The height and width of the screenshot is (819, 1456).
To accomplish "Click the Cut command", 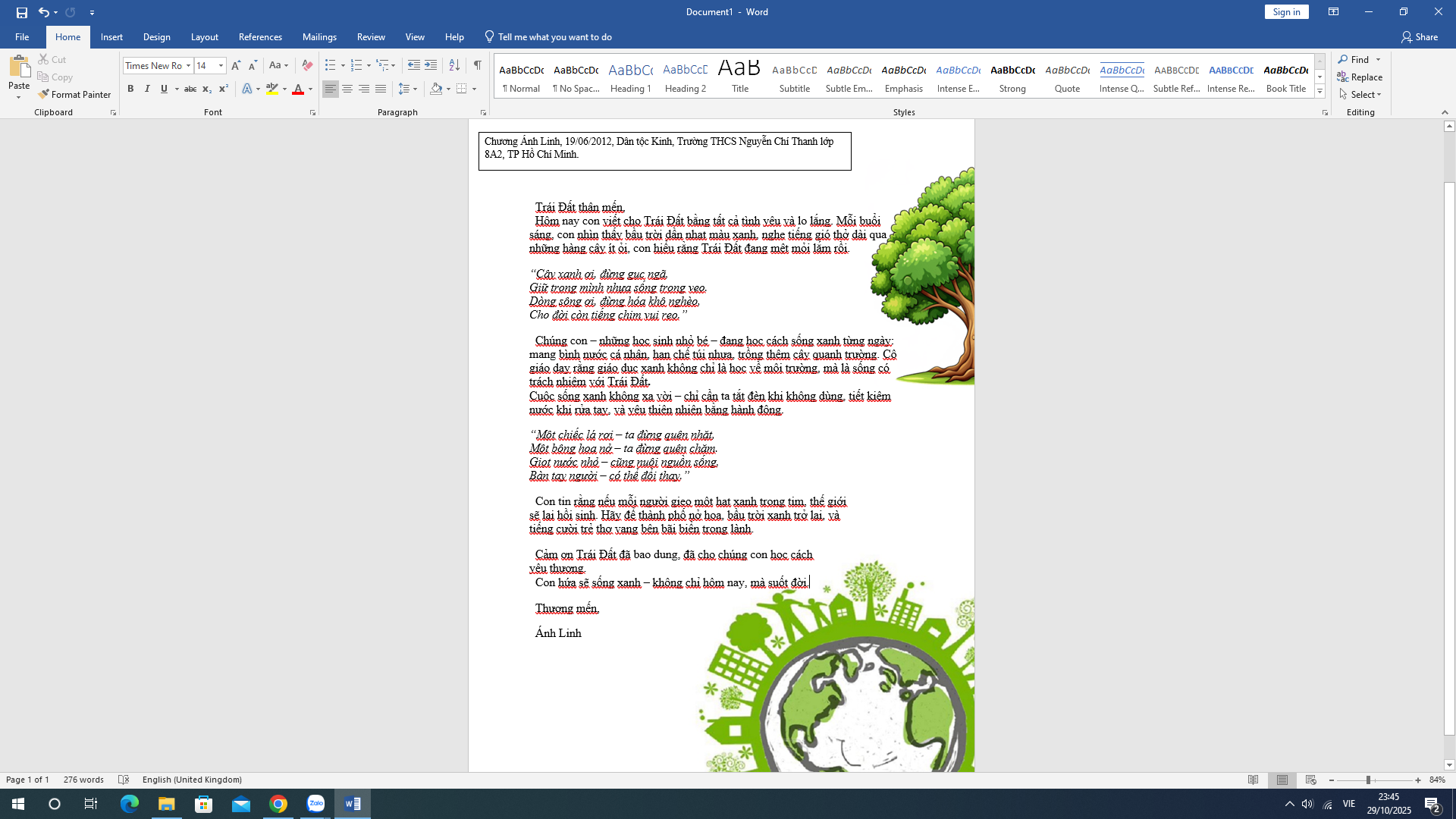I will (52, 59).
